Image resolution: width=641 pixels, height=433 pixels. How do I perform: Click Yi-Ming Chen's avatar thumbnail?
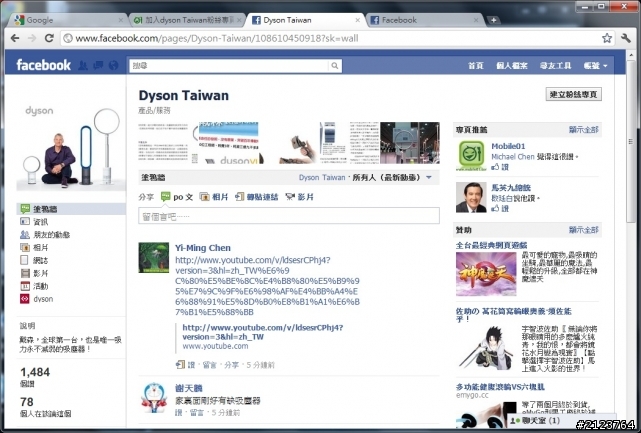pos(154,258)
